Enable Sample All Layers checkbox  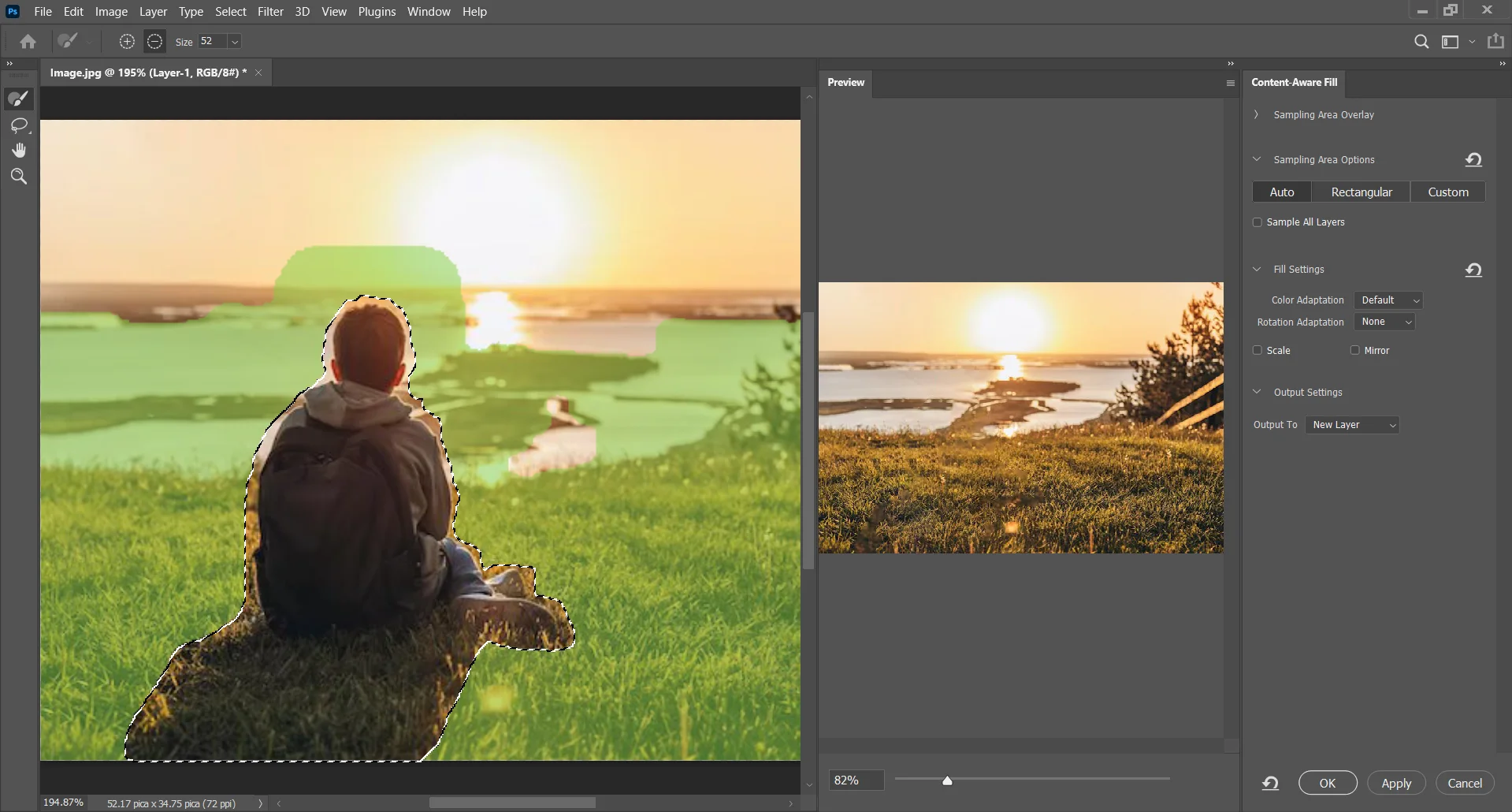[1258, 222]
